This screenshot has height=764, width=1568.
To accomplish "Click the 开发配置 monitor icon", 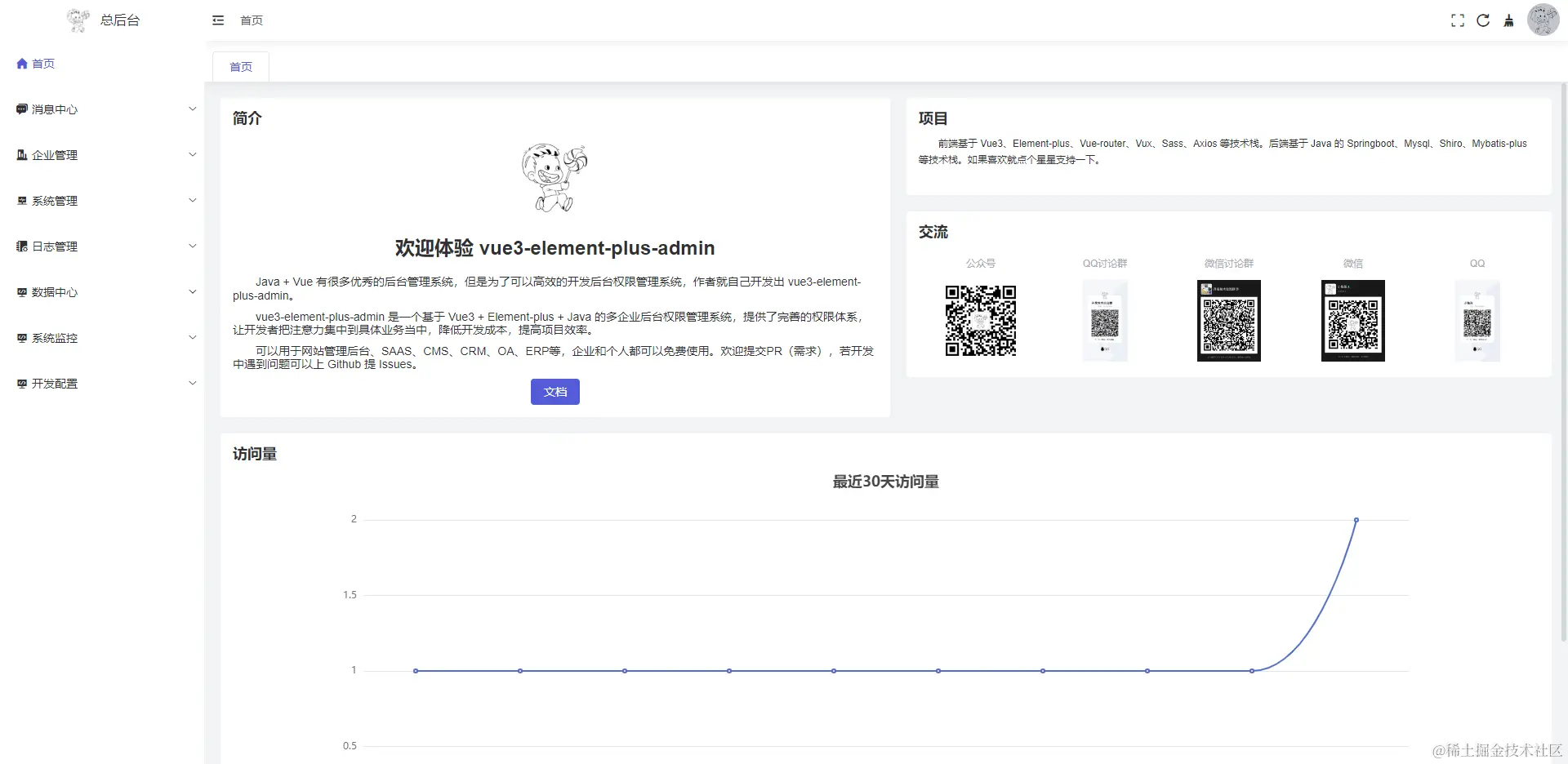I will click(x=22, y=384).
